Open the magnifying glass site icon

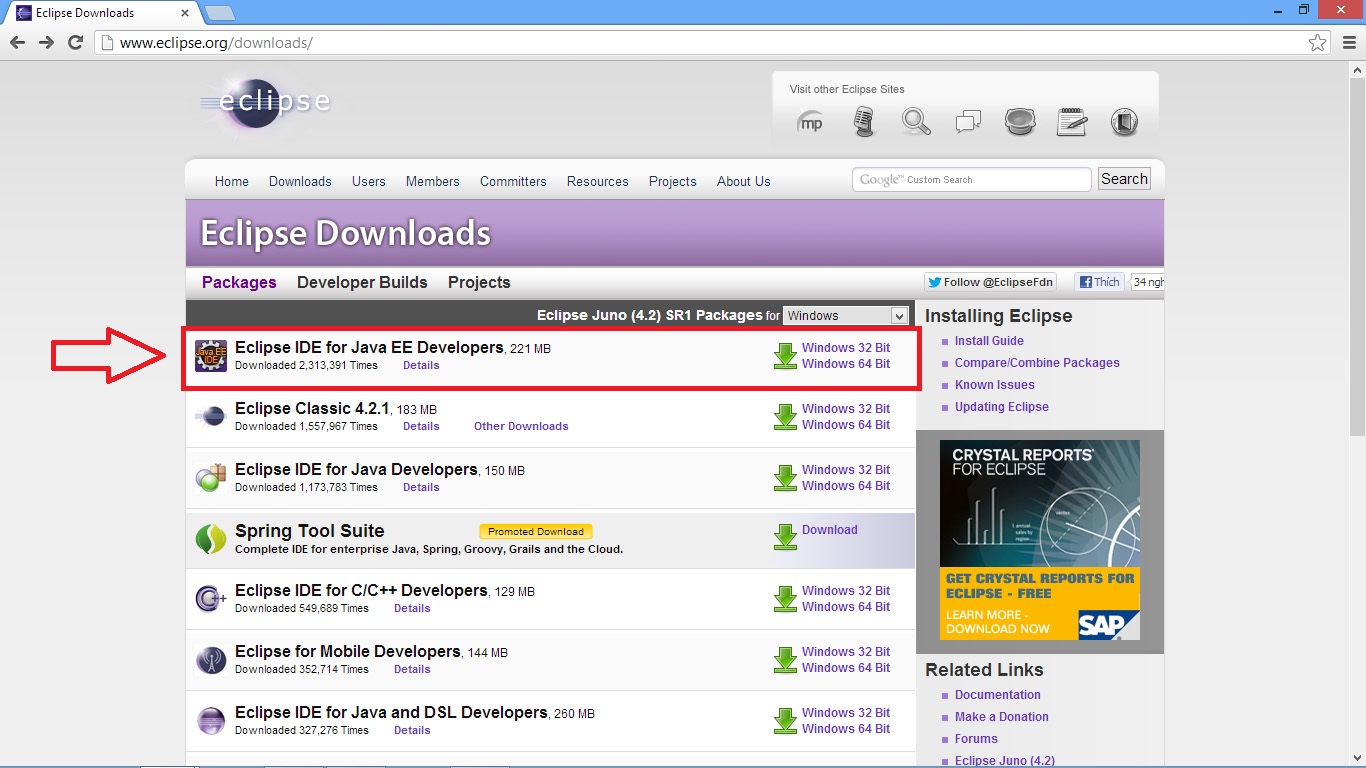[x=916, y=122]
